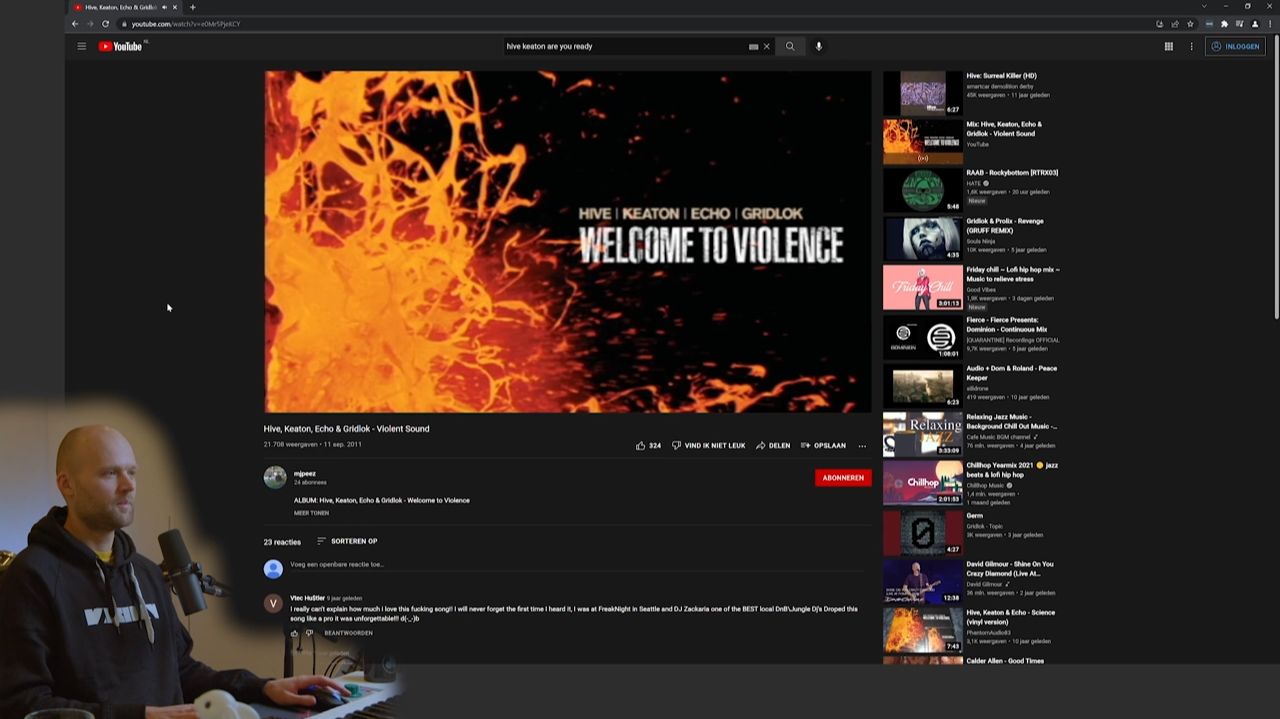Expand description with Meer tonen
1280x719 pixels.
coord(311,513)
